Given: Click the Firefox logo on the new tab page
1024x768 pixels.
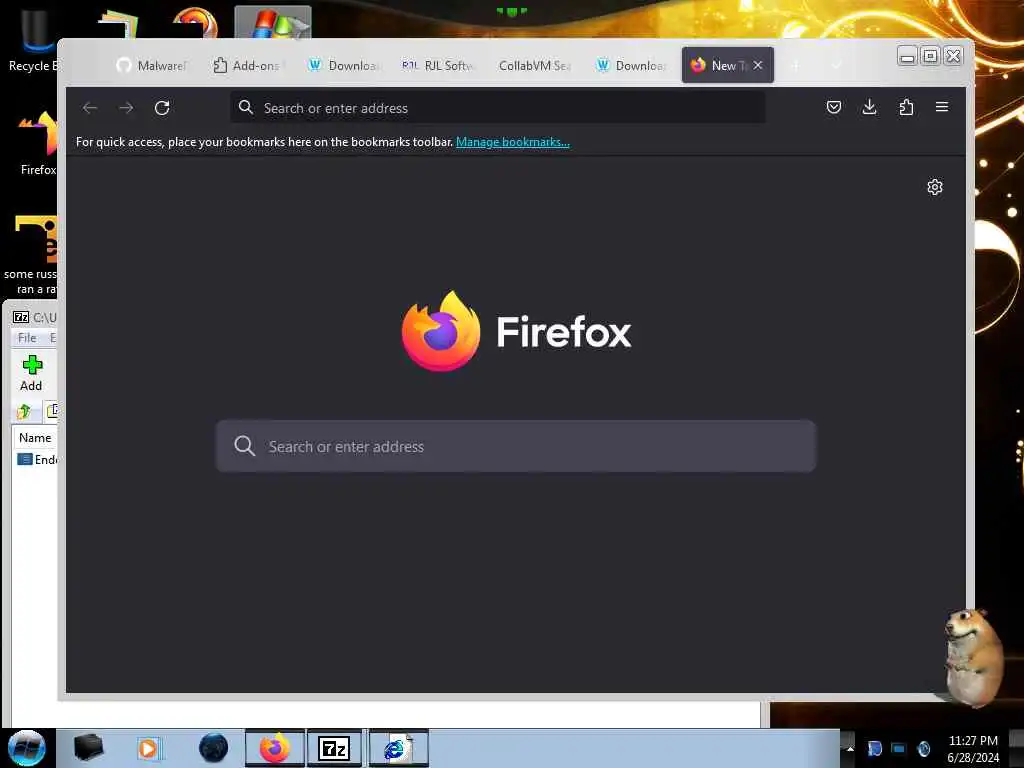Looking at the screenshot, I should pos(441,331).
